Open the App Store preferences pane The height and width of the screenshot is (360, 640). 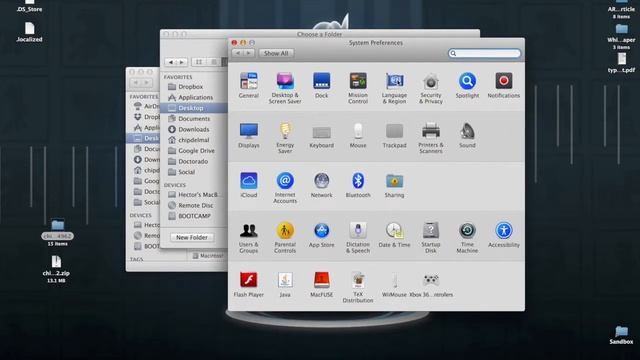point(321,235)
